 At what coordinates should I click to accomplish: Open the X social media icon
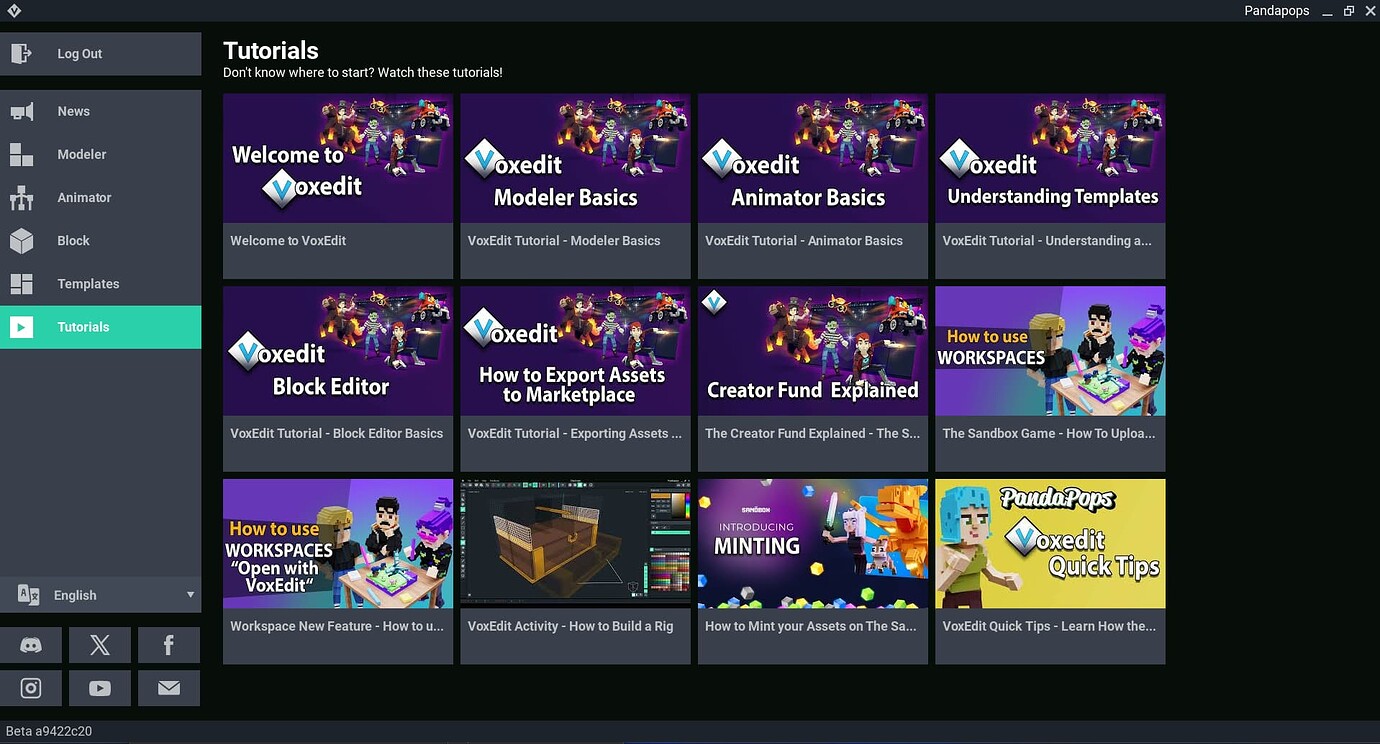coord(99,645)
